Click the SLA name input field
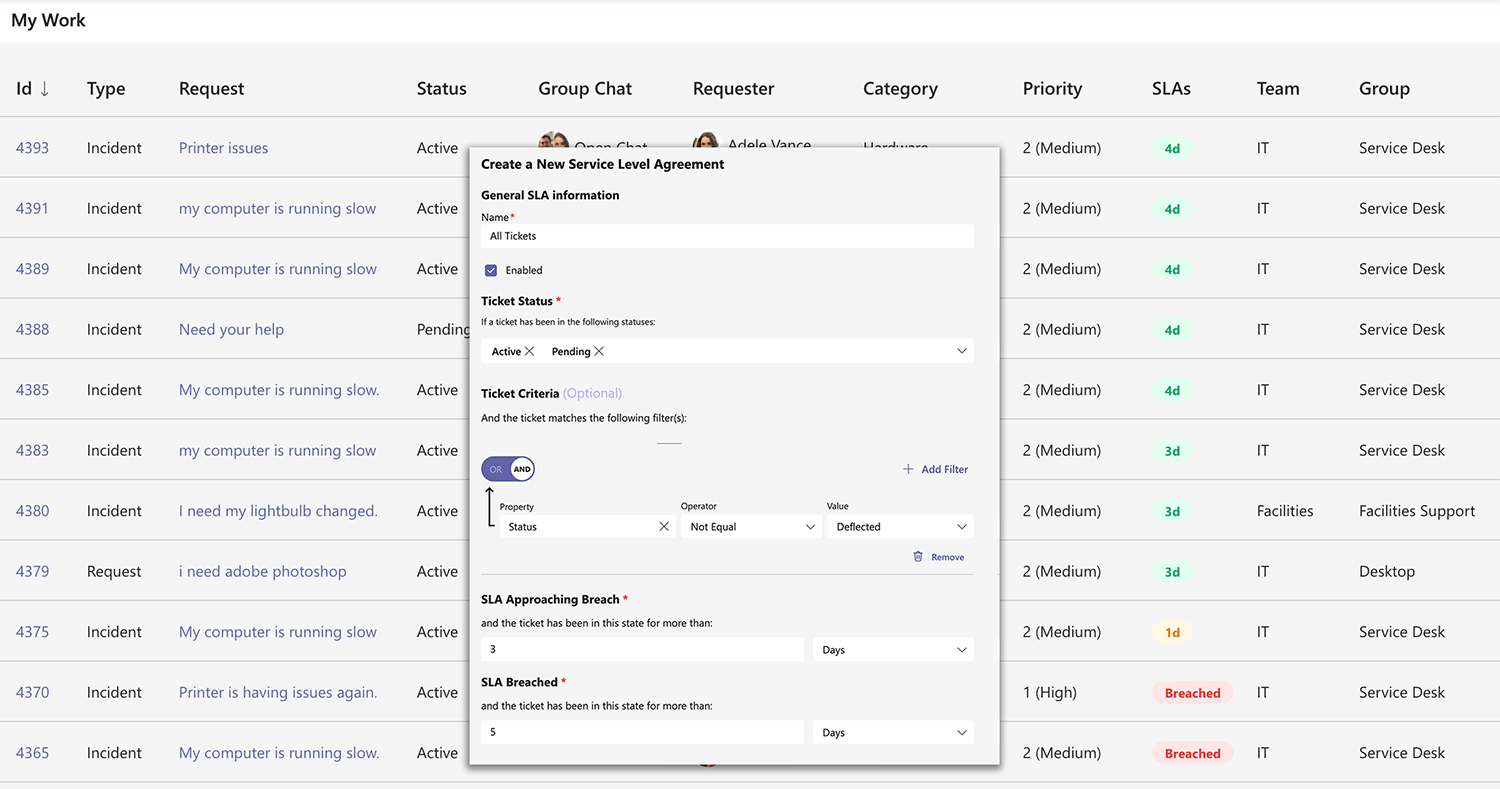Image resolution: width=1500 pixels, height=789 pixels. click(x=727, y=236)
